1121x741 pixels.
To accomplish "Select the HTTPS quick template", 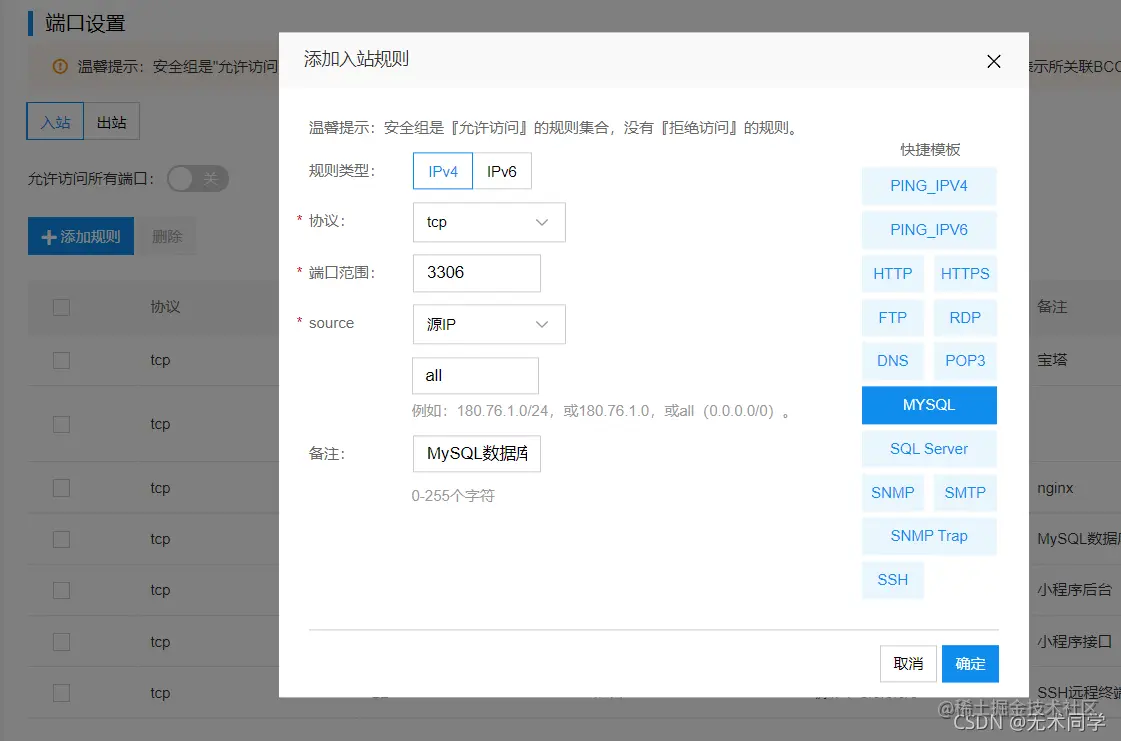I will tap(964, 273).
